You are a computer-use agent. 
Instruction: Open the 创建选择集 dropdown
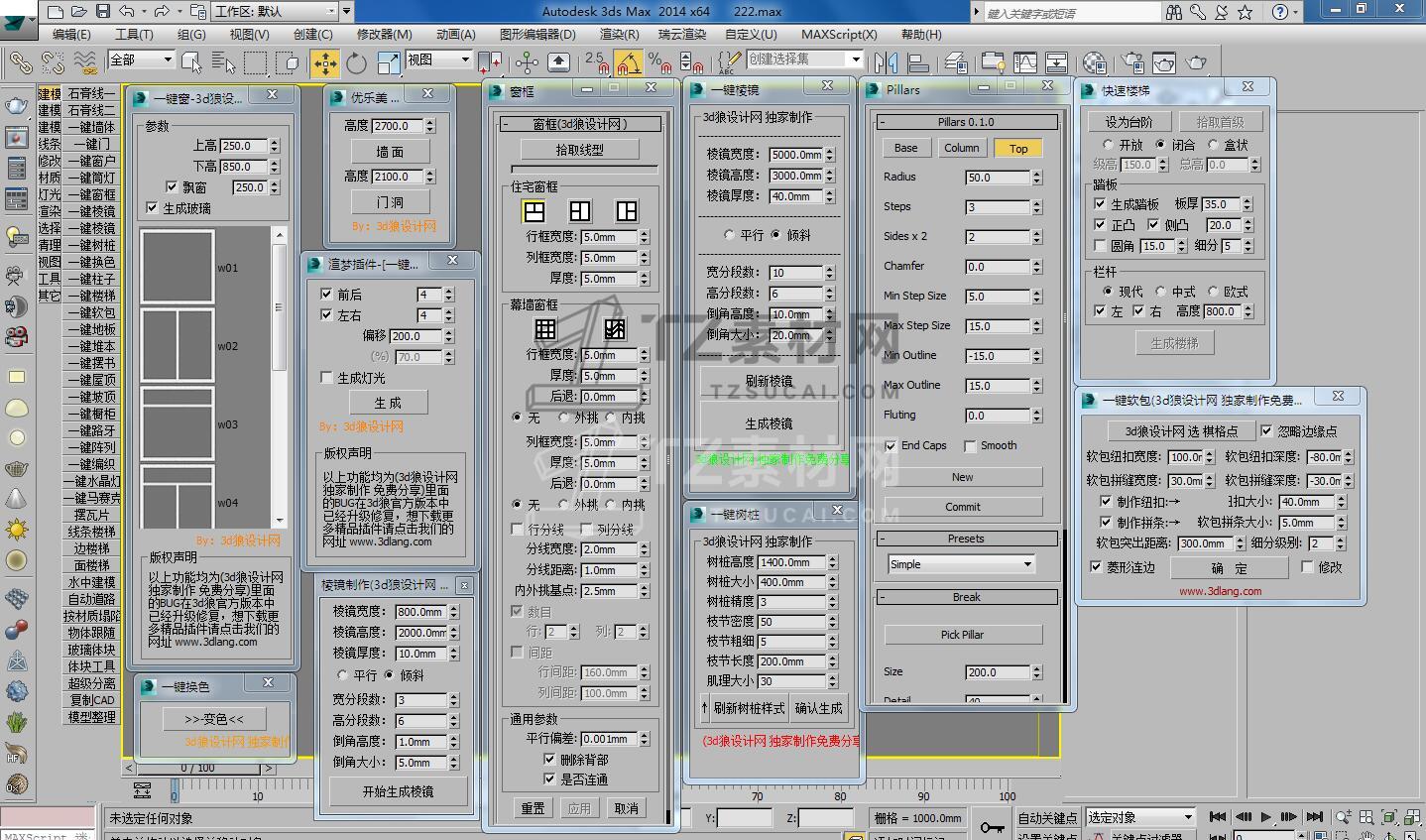856,60
